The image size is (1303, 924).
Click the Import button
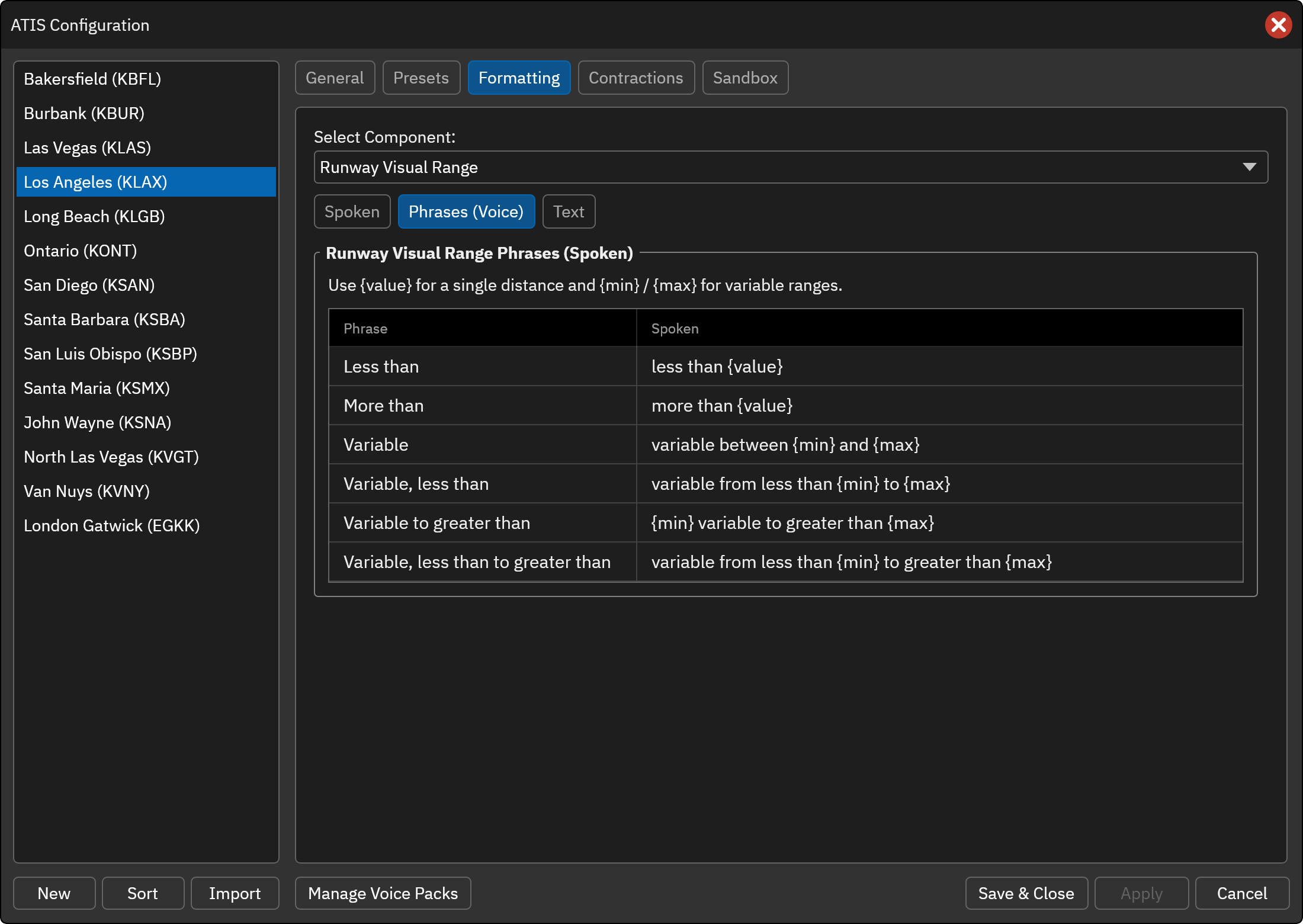pyautogui.click(x=235, y=893)
